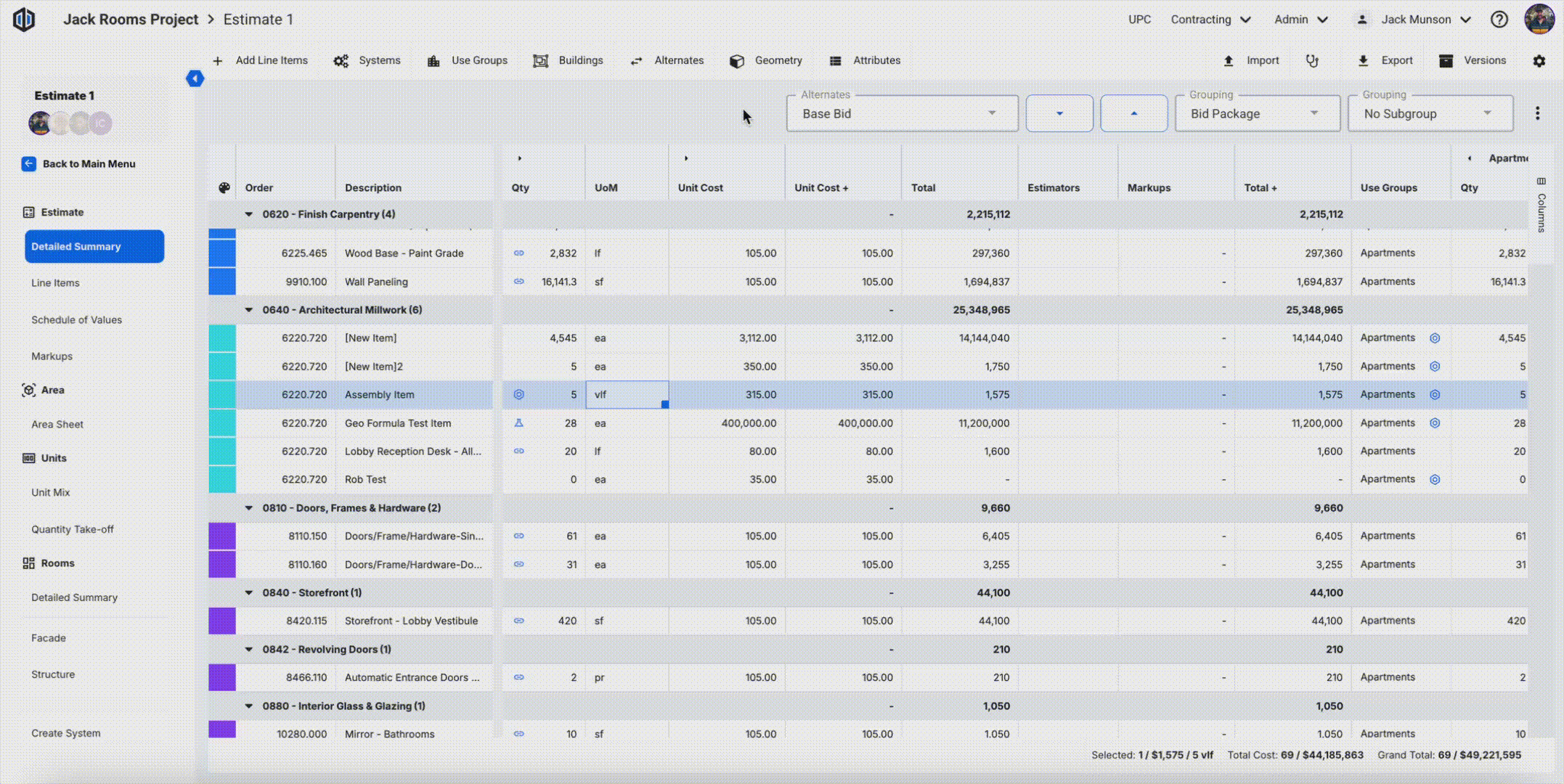1564x784 pixels.
Task: Open Systems gear icon in toolbar
Action: click(341, 61)
